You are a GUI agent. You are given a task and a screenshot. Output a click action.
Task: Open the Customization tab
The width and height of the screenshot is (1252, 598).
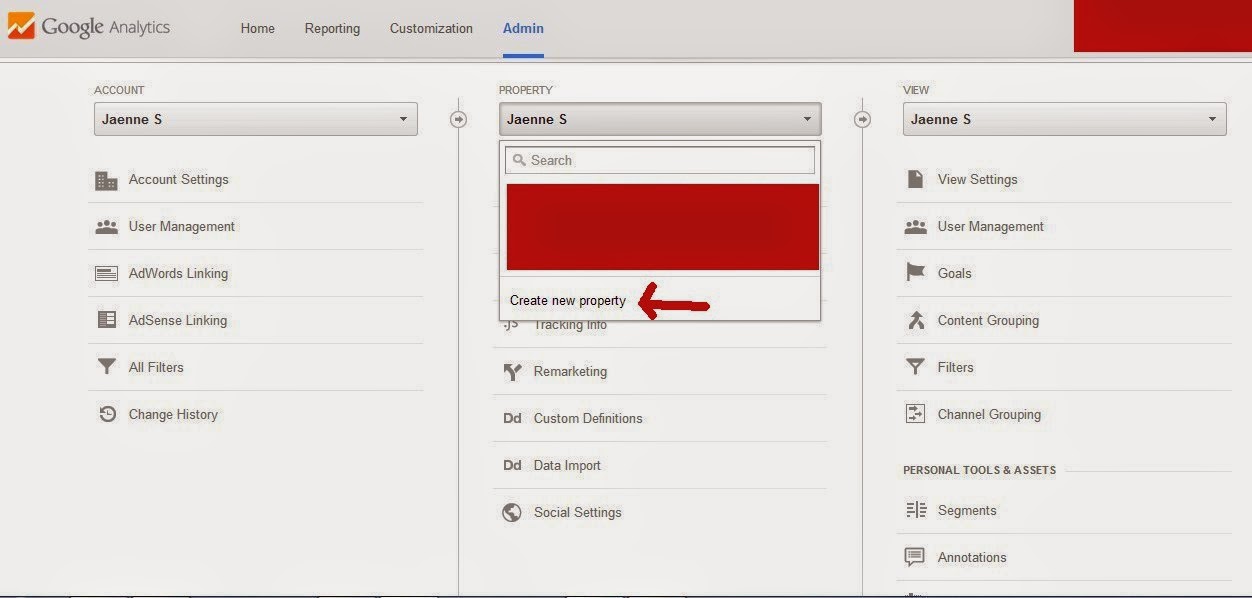431,28
